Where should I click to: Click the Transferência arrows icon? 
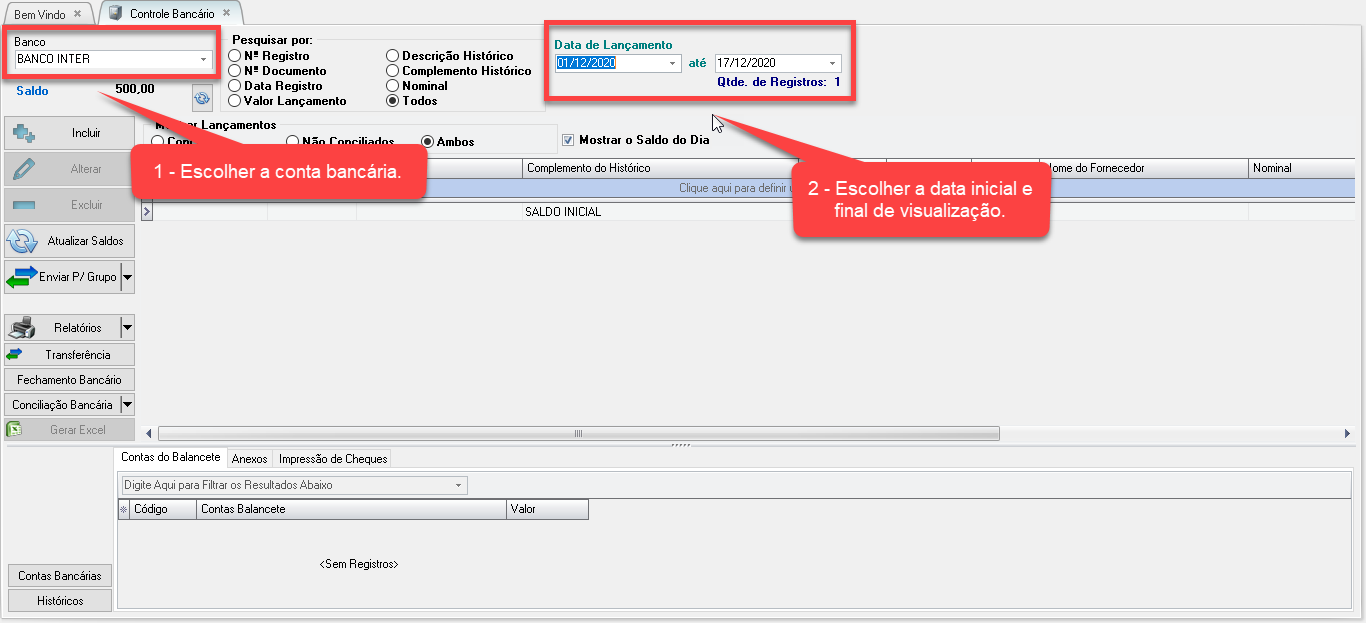click(x=14, y=355)
